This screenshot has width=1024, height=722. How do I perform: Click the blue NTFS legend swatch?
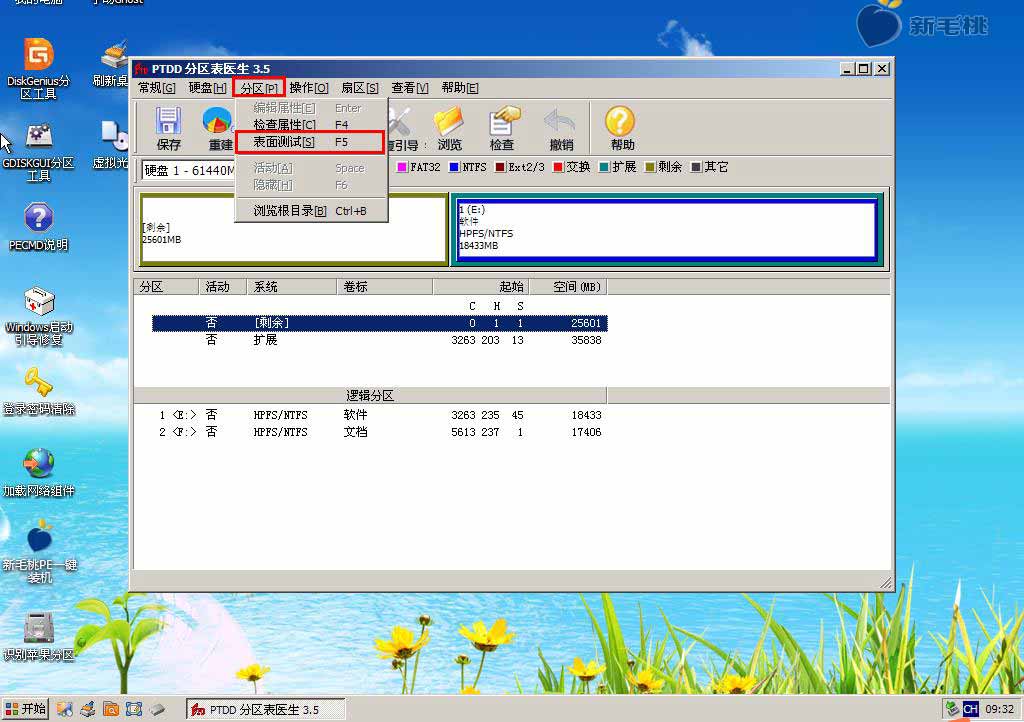click(455, 167)
